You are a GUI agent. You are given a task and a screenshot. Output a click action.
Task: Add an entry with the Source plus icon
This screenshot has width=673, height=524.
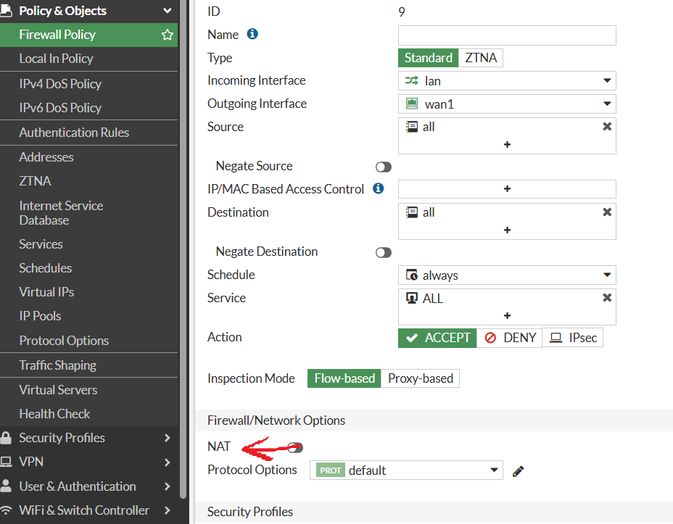click(x=507, y=145)
